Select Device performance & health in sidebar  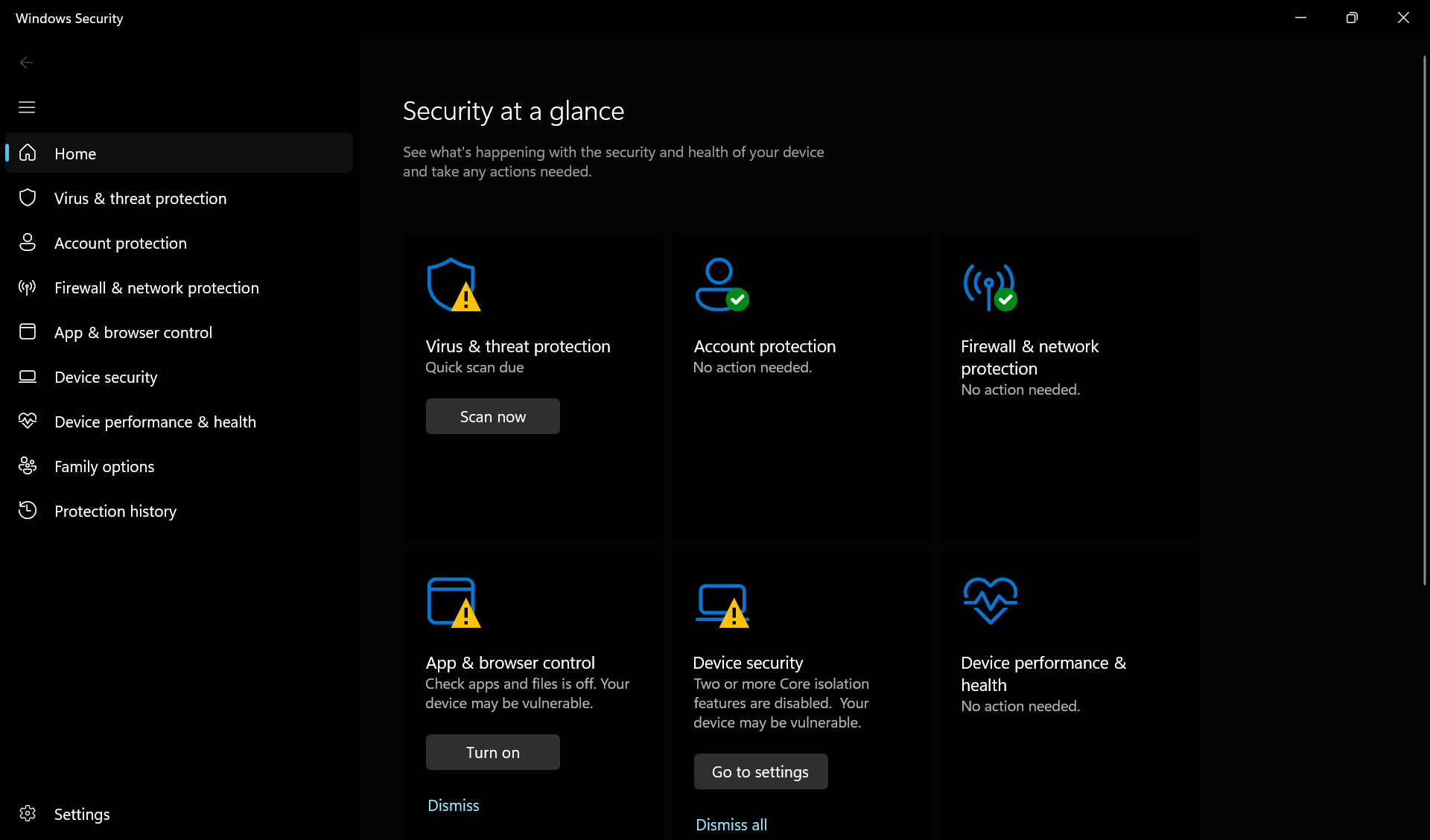pos(155,421)
